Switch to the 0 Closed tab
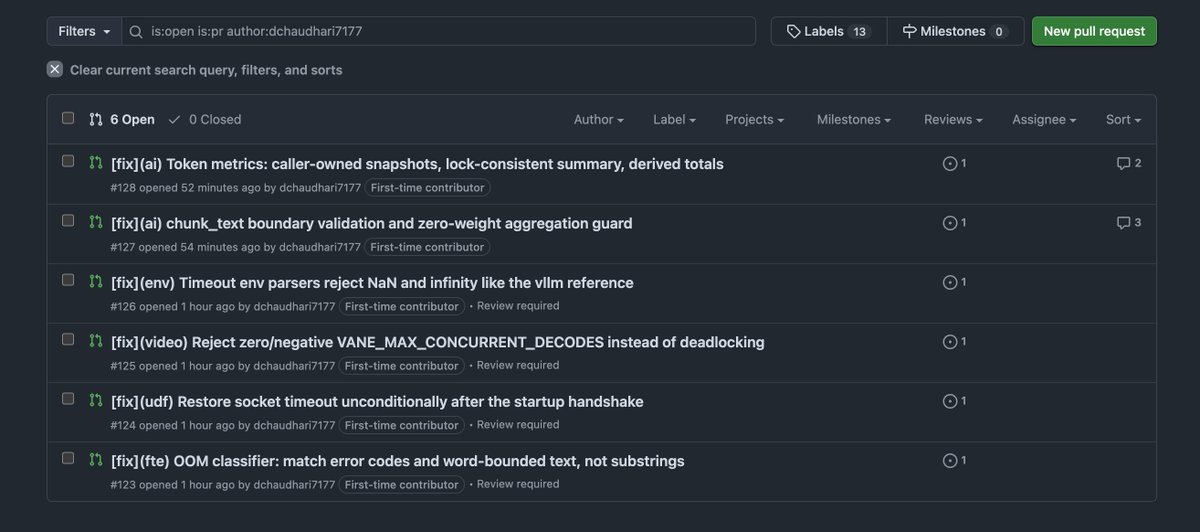This screenshot has width=1200, height=532. pyautogui.click(x=205, y=119)
